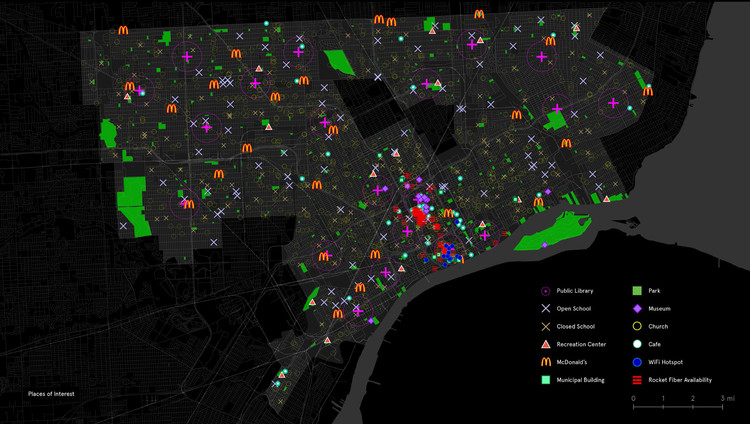This screenshot has height=424, width=750.
Task: Click the "WiFi Hotspot" legend label
Action: (668, 362)
